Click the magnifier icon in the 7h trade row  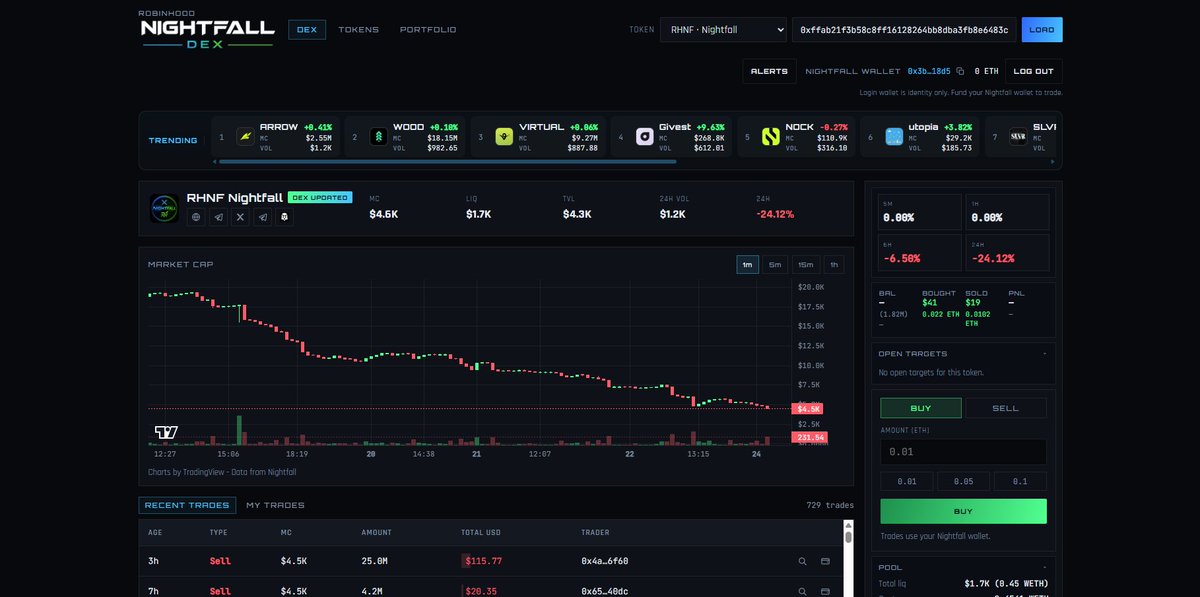[x=802, y=591]
